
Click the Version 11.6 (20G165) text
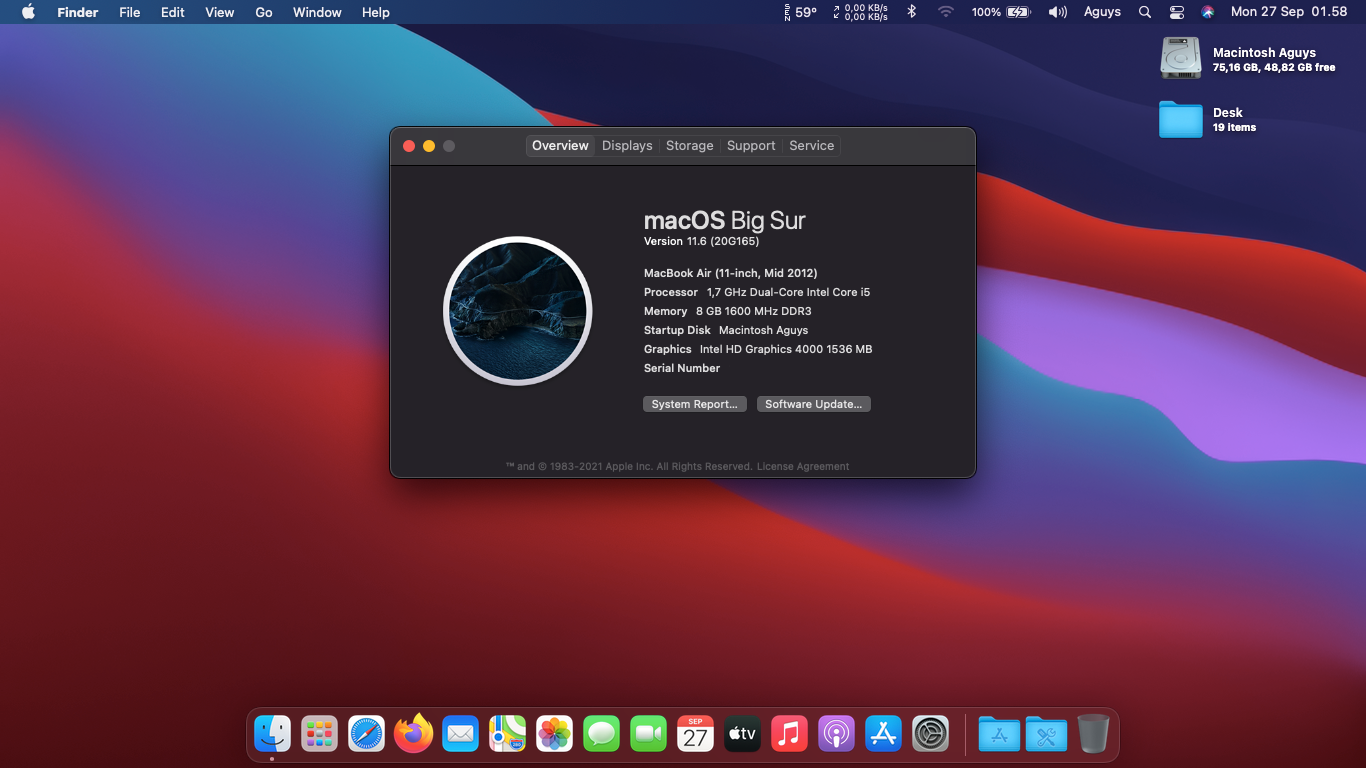click(x=702, y=242)
